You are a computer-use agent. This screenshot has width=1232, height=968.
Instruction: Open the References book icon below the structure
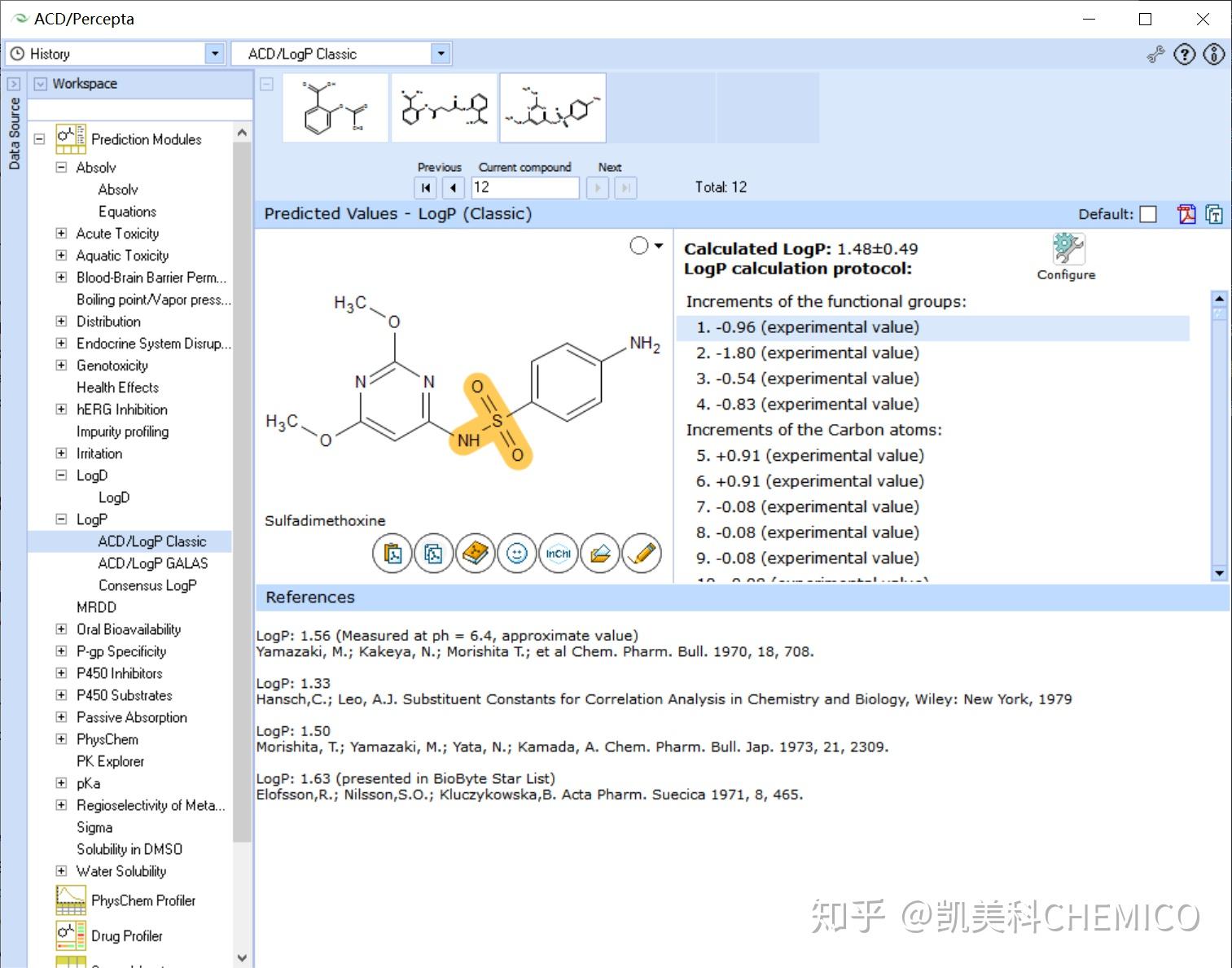click(476, 553)
